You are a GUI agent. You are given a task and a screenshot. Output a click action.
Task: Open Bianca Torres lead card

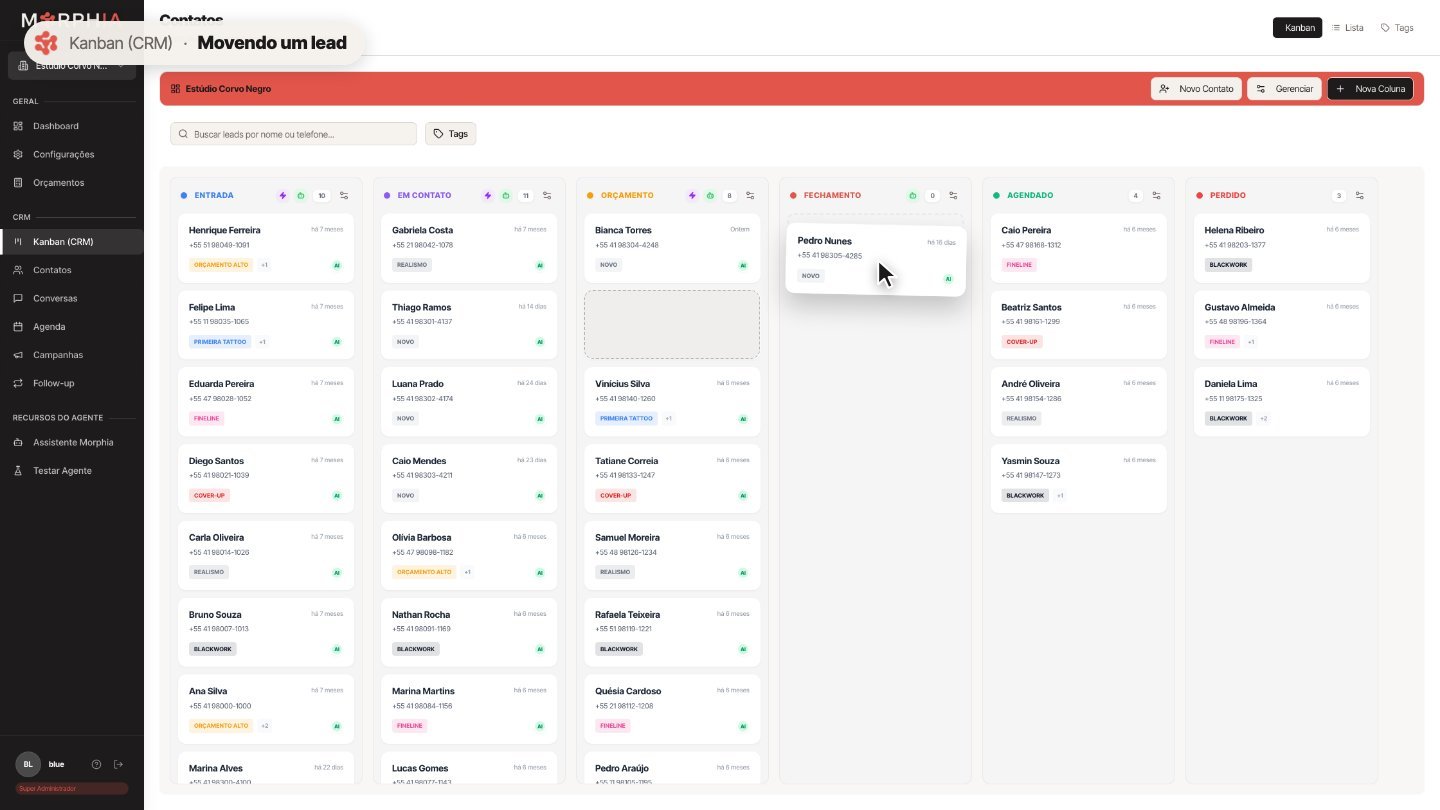click(672, 248)
